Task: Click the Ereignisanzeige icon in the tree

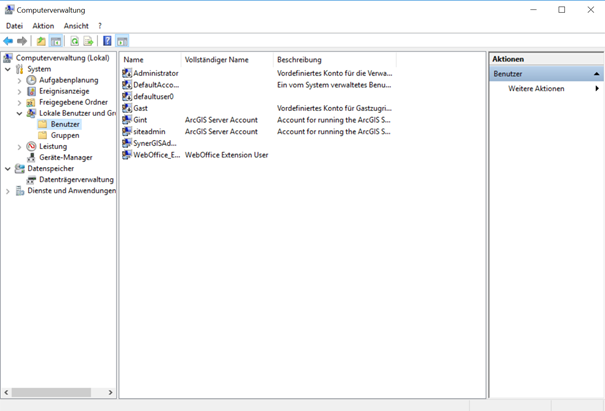Action: coord(31,91)
